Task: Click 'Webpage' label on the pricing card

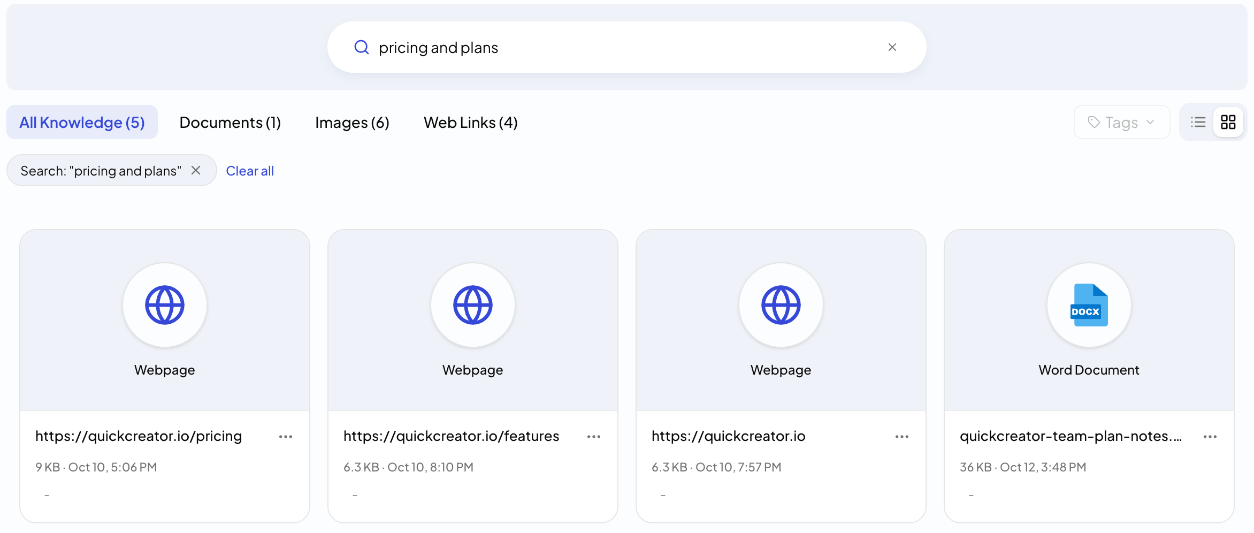Action: click(165, 370)
